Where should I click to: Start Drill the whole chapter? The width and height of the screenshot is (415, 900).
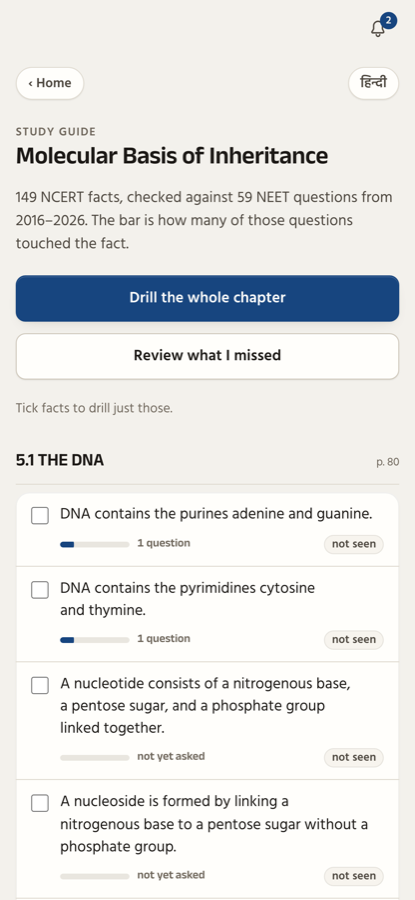[x=207, y=298]
